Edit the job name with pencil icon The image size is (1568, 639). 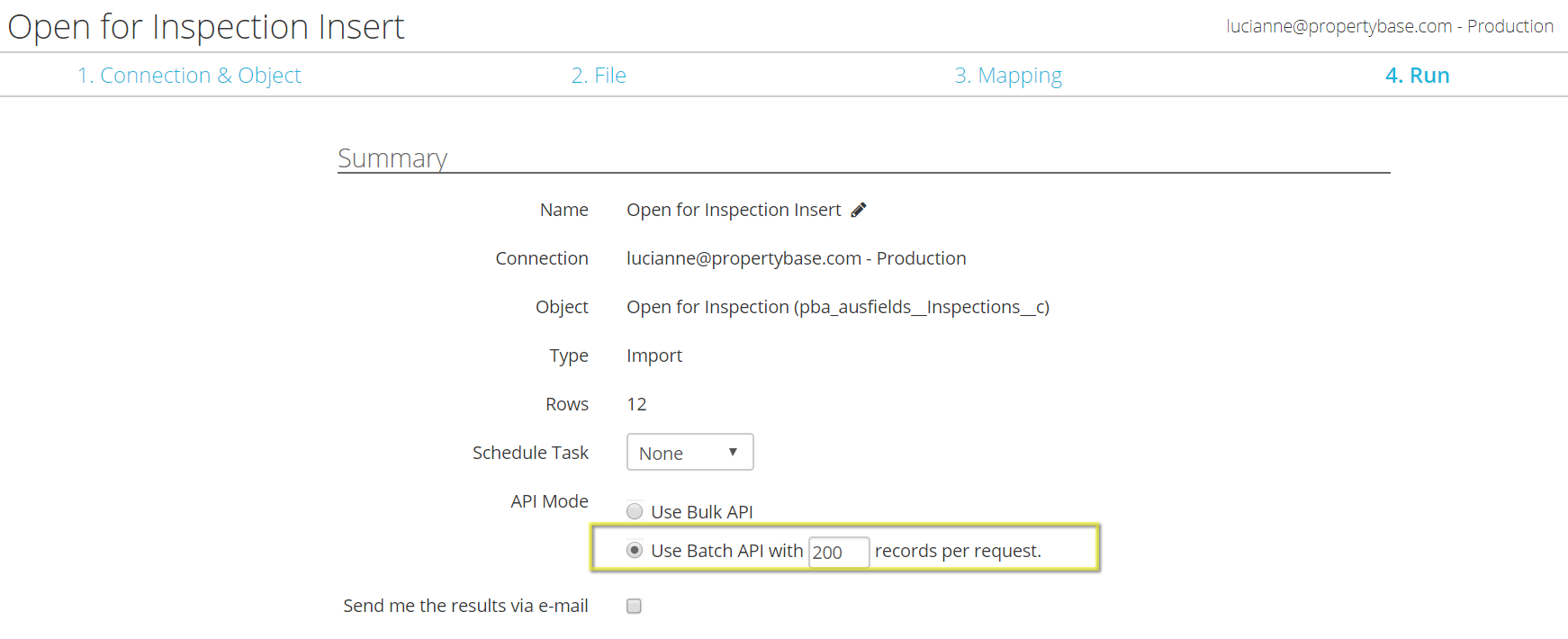pyautogui.click(x=859, y=210)
